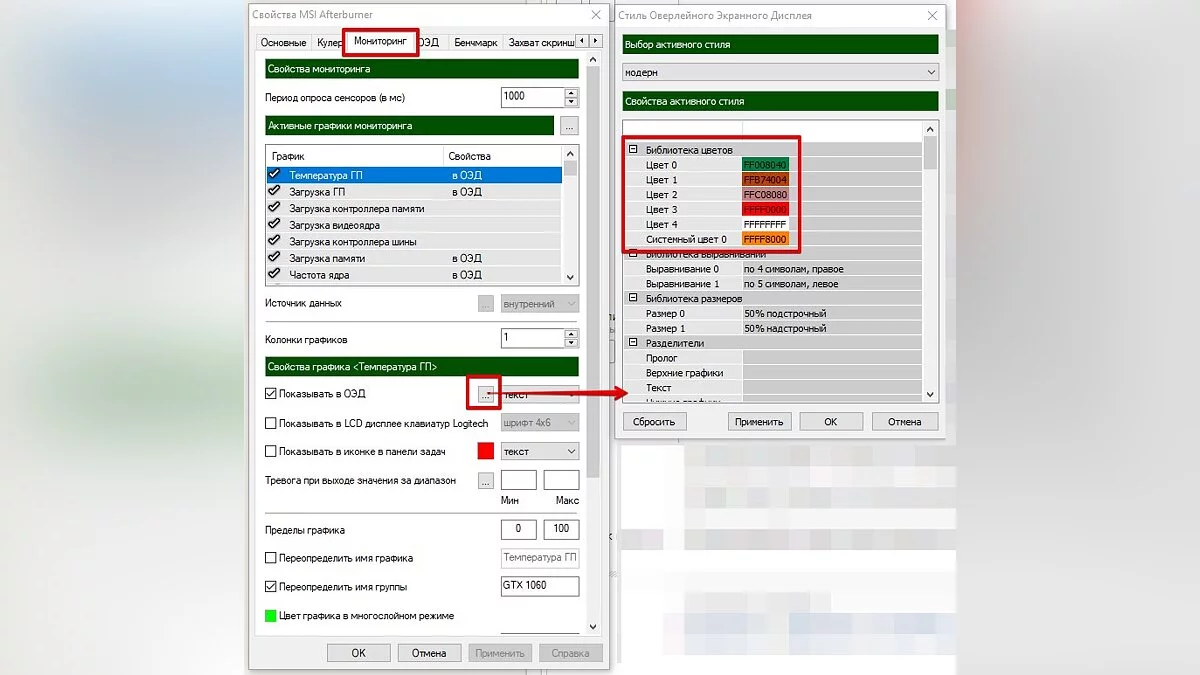Select Цвет 0 value FF008040
The height and width of the screenshot is (675, 1200).
pyautogui.click(x=765, y=165)
